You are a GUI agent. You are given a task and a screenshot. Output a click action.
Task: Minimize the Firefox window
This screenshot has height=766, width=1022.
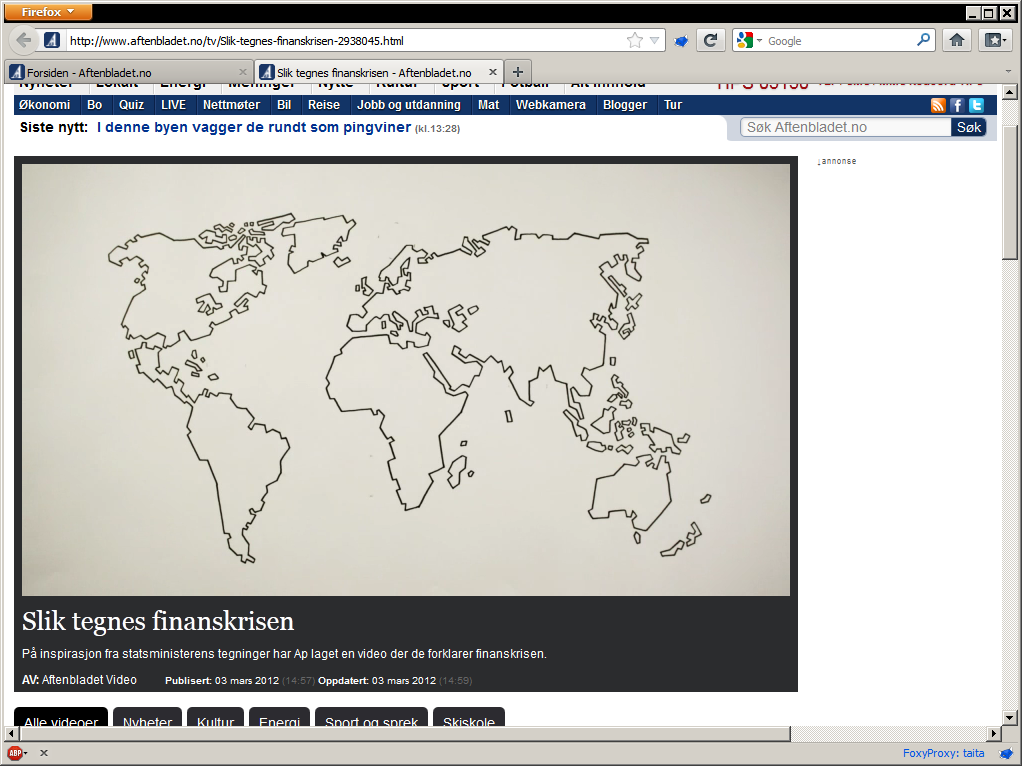(x=973, y=12)
